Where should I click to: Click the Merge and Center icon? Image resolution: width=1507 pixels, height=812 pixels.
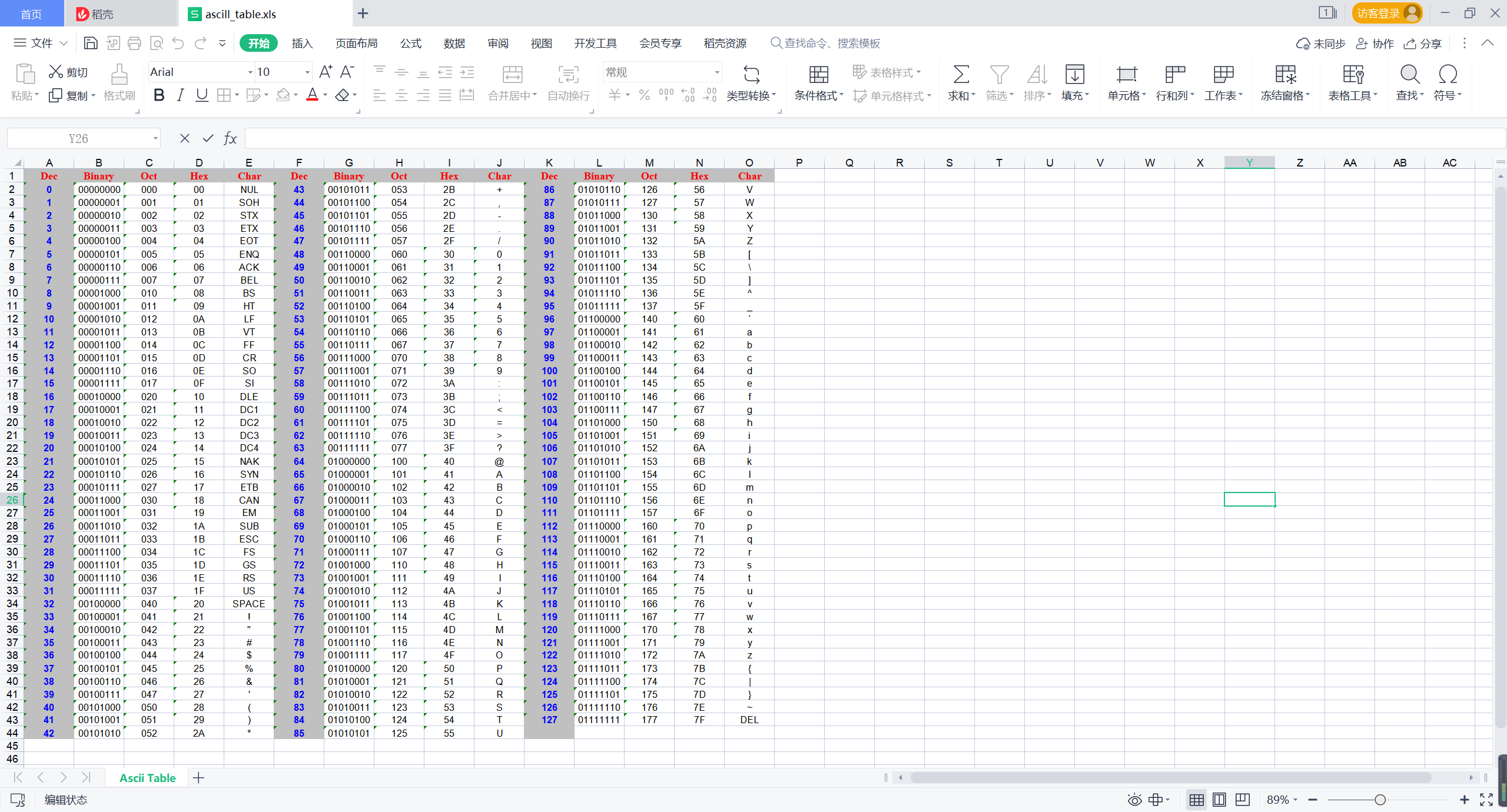[x=512, y=75]
